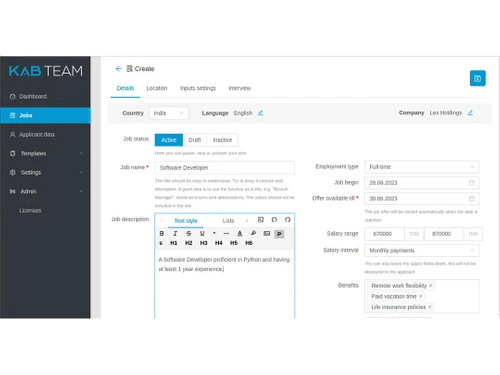
Task: Click the minimum salary field 670000
Action: coord(384,234)
